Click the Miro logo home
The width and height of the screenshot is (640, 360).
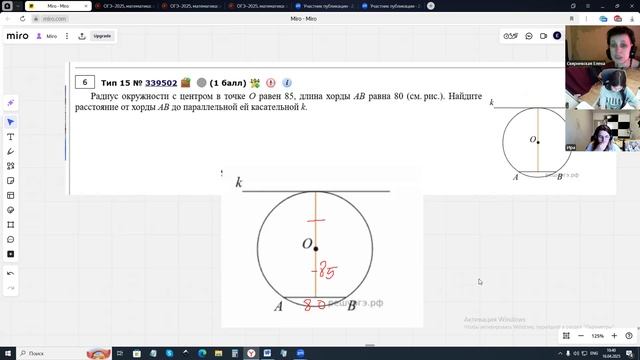(18, 36)
